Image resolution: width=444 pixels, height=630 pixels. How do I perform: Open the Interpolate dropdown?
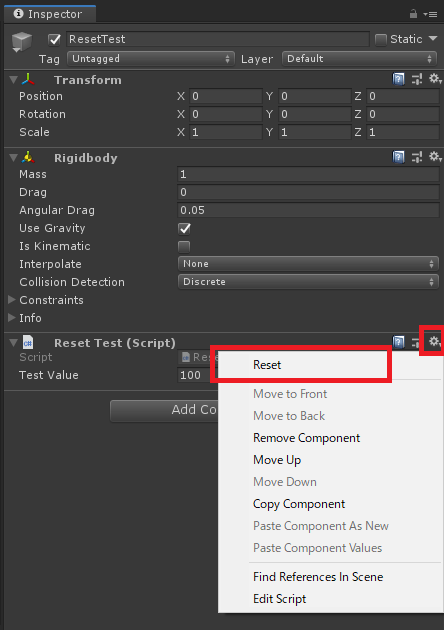click(x=308, y=264)
